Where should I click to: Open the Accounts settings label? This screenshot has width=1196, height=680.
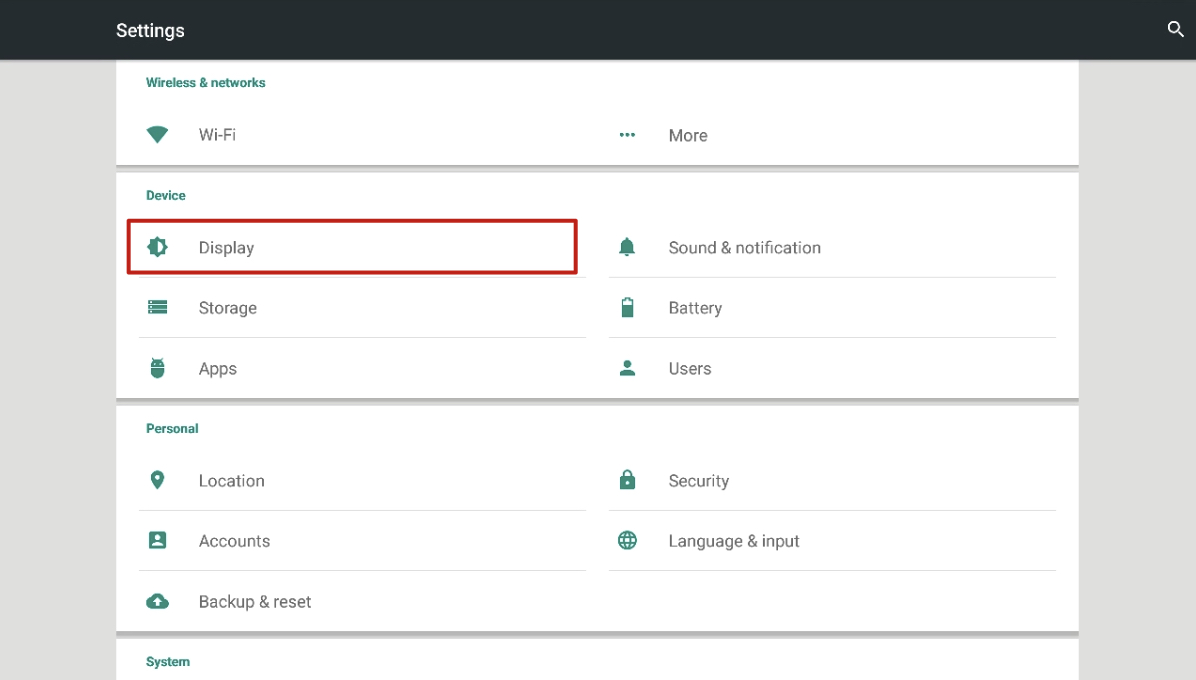(234, 541)
